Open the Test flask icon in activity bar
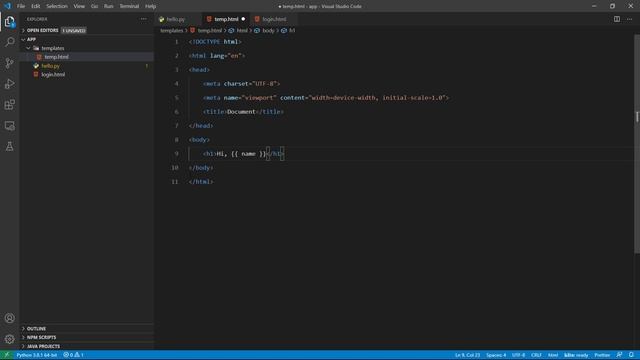This screenshot has height=360, width=640. pyautogui.click(x=9, y=146)
